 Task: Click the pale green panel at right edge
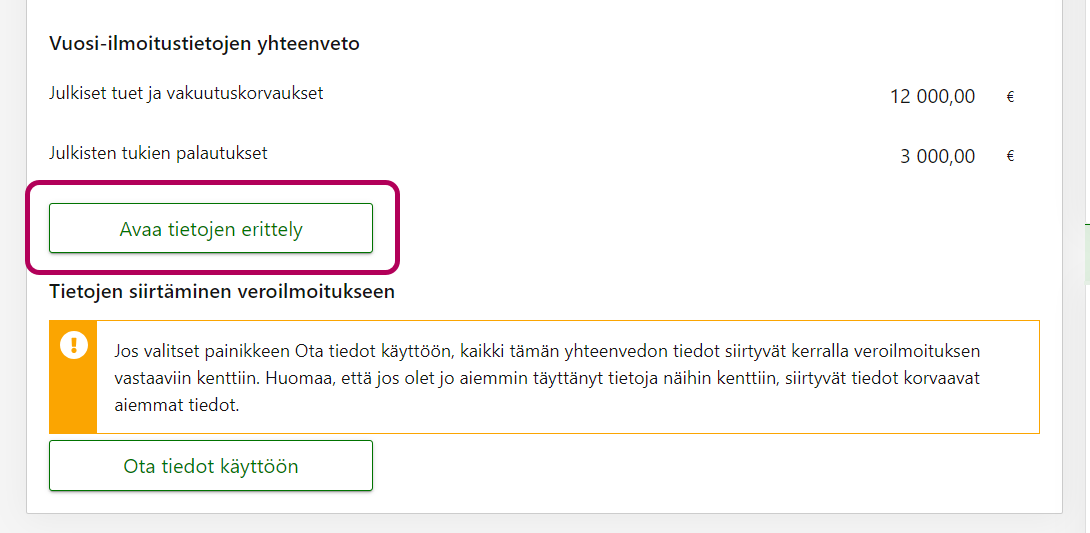(1086, 255)
